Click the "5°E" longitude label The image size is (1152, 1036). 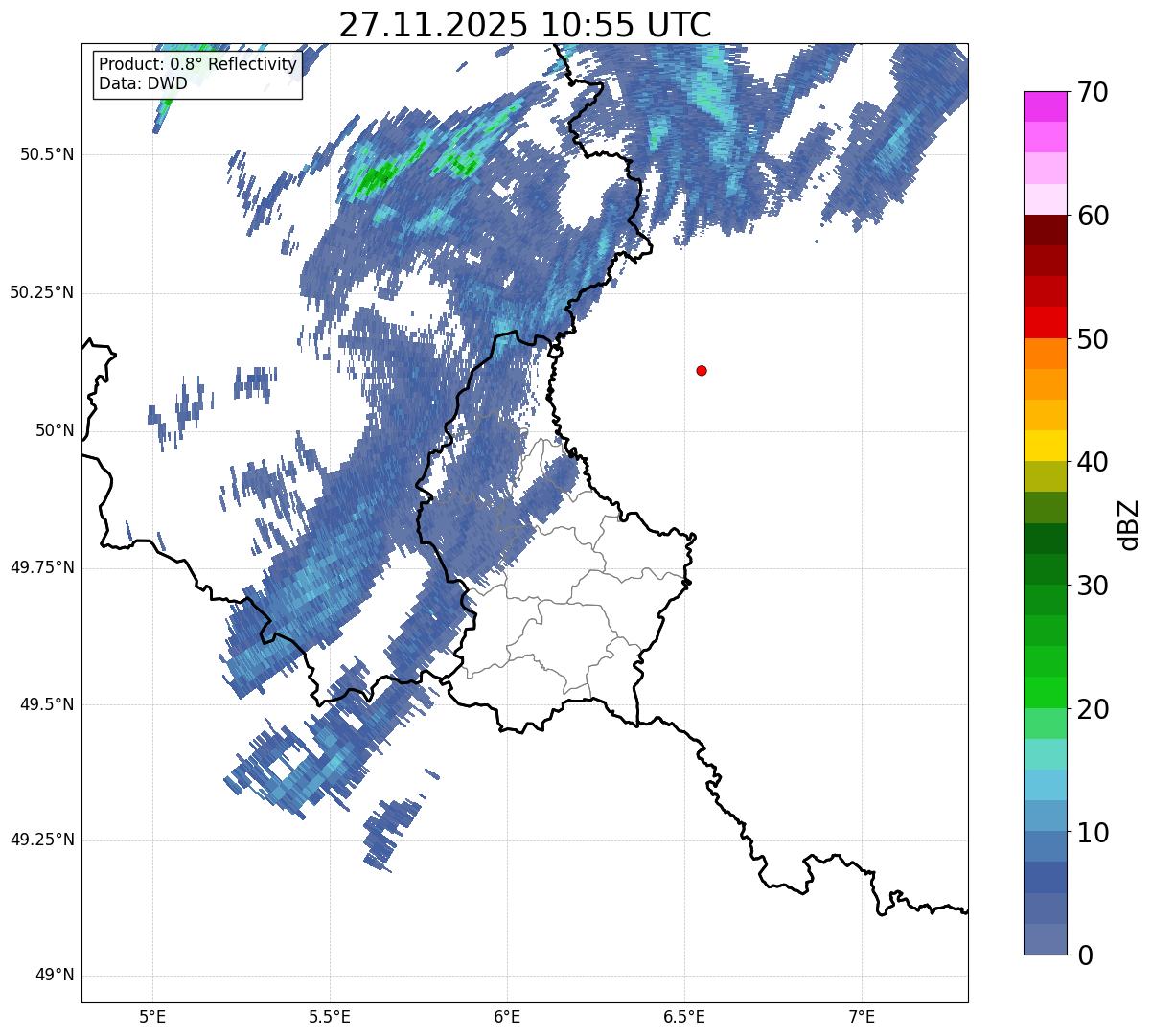(152, 1017)
